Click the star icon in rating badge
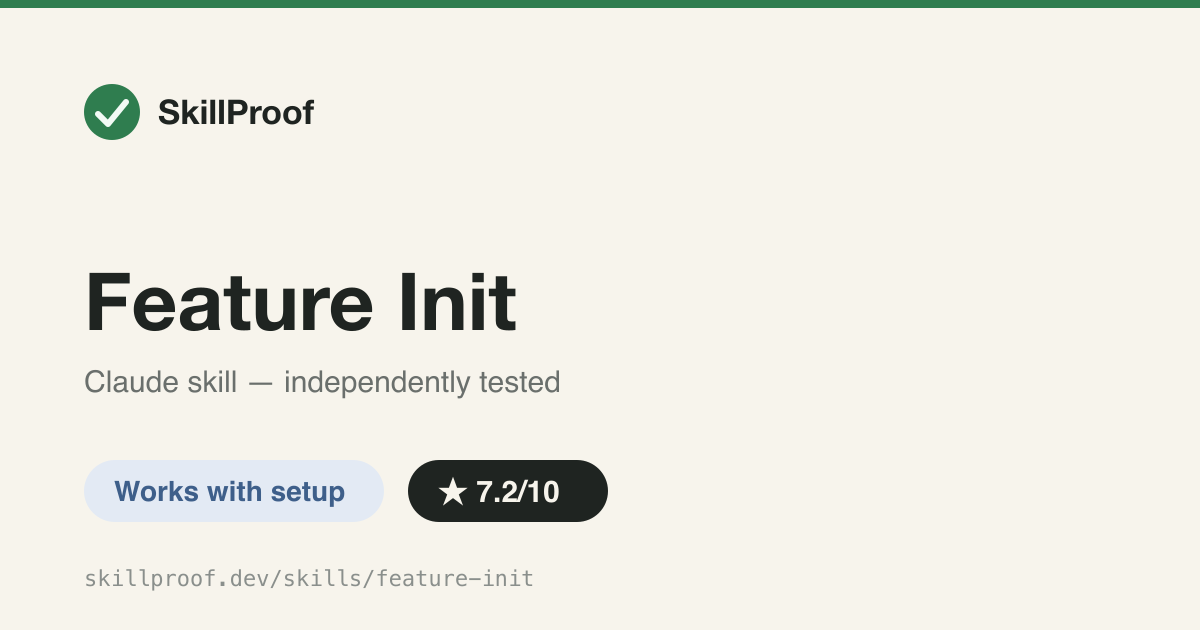Screen dimensions: 1200x630 coord(453,491)
